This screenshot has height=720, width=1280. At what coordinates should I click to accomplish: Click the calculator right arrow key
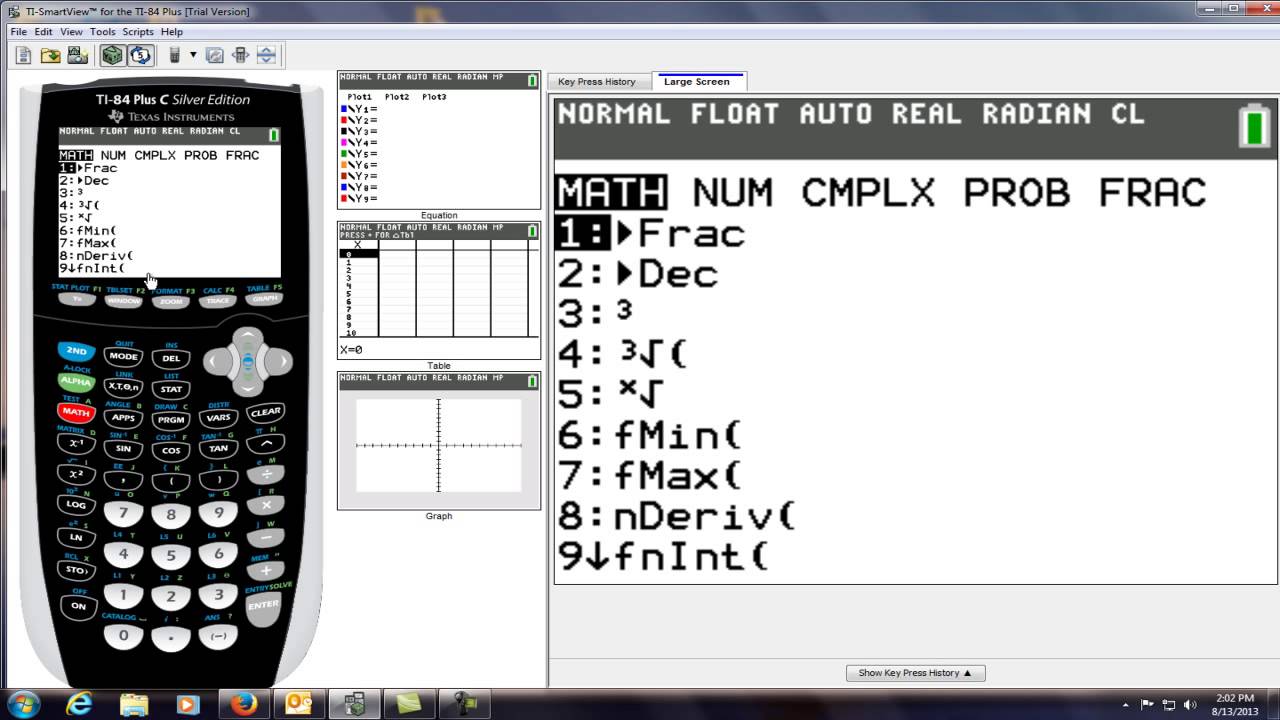point(279,361)
